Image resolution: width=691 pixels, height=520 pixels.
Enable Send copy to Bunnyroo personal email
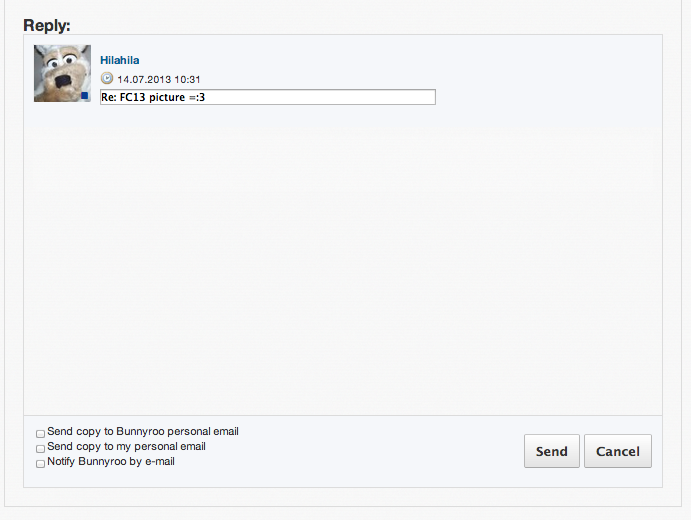pyautogui.click(x=41, y=434)
